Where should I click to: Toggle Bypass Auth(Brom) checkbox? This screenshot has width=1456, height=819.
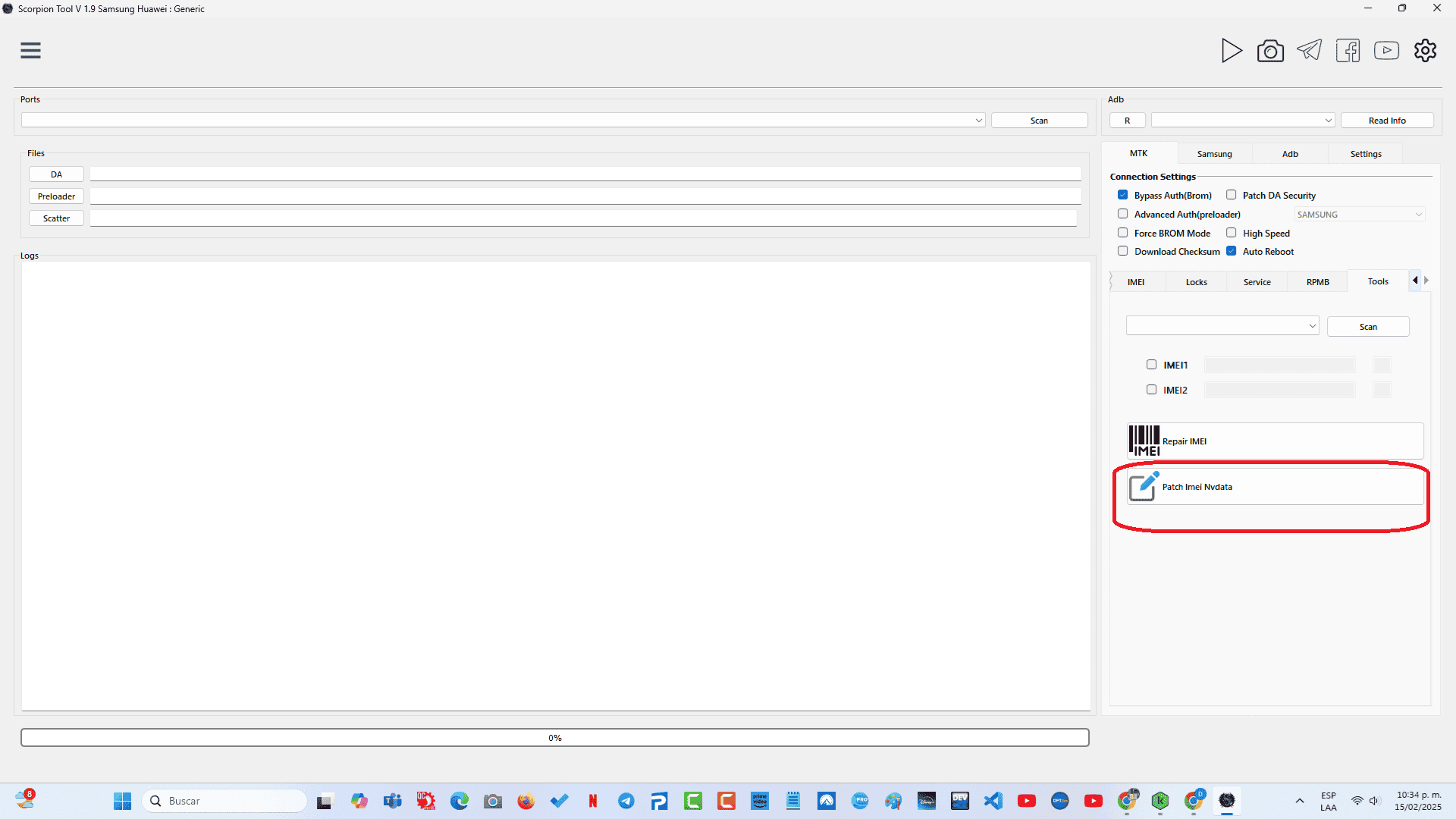[x=1123, y=194]
